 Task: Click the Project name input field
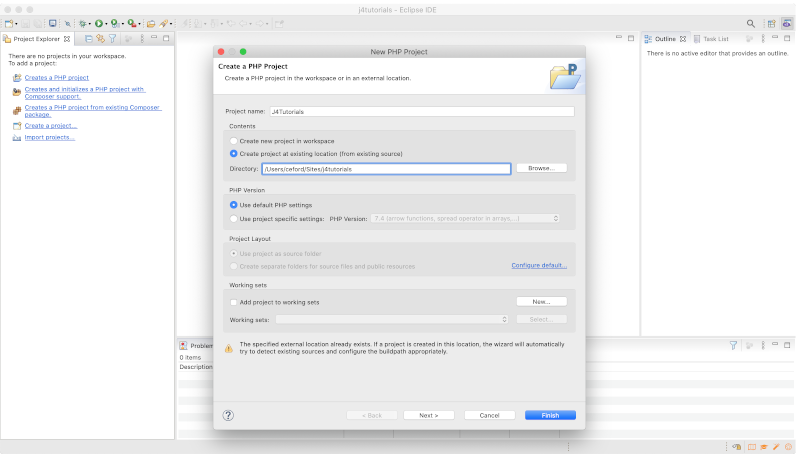[x=422, y=111]
